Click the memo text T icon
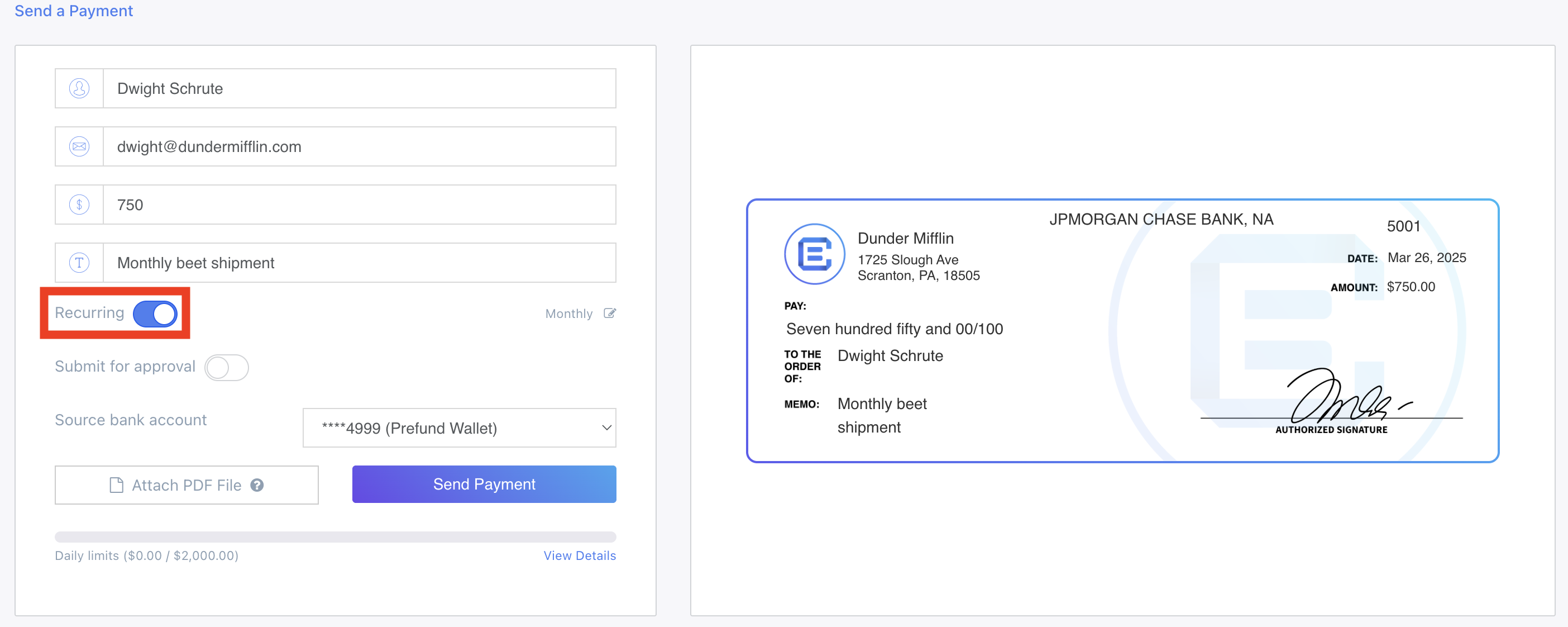1568x627 pixels. pos(79,263)
